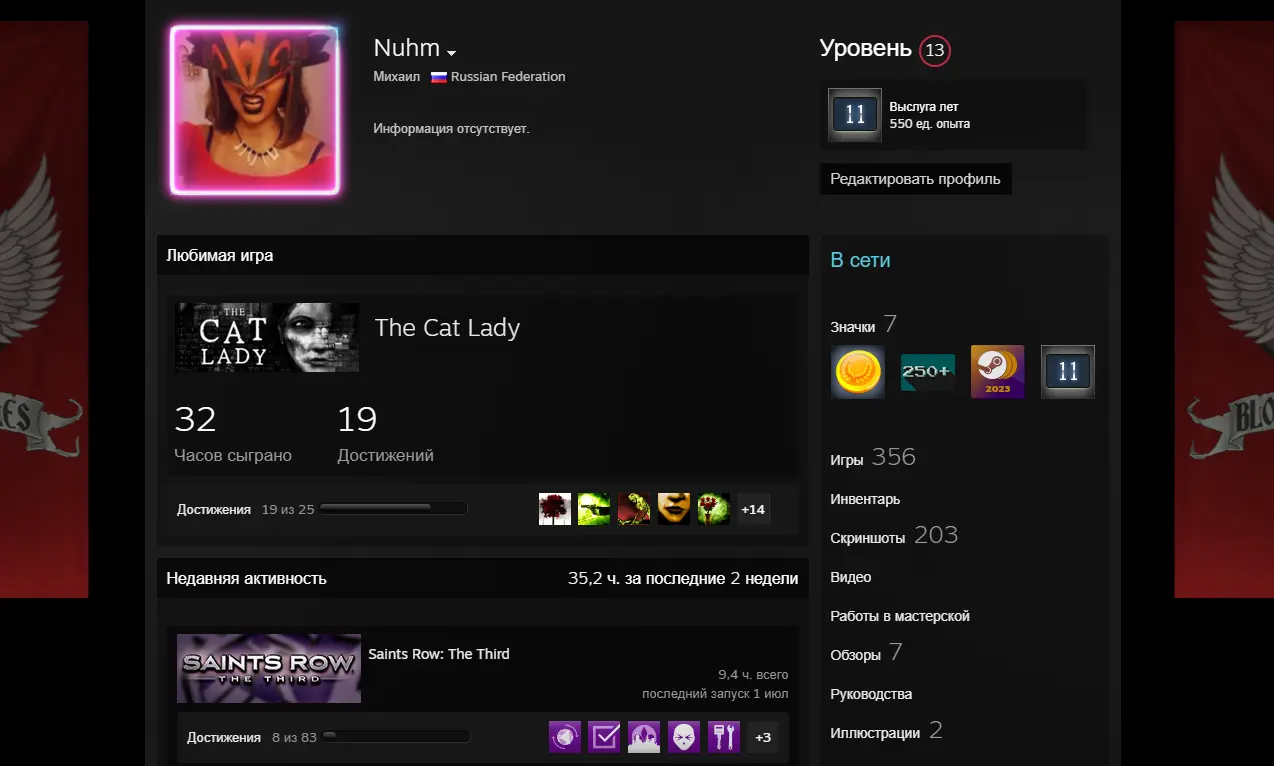View the purple mask Saints Row achievement

click(x=684, y=737)
